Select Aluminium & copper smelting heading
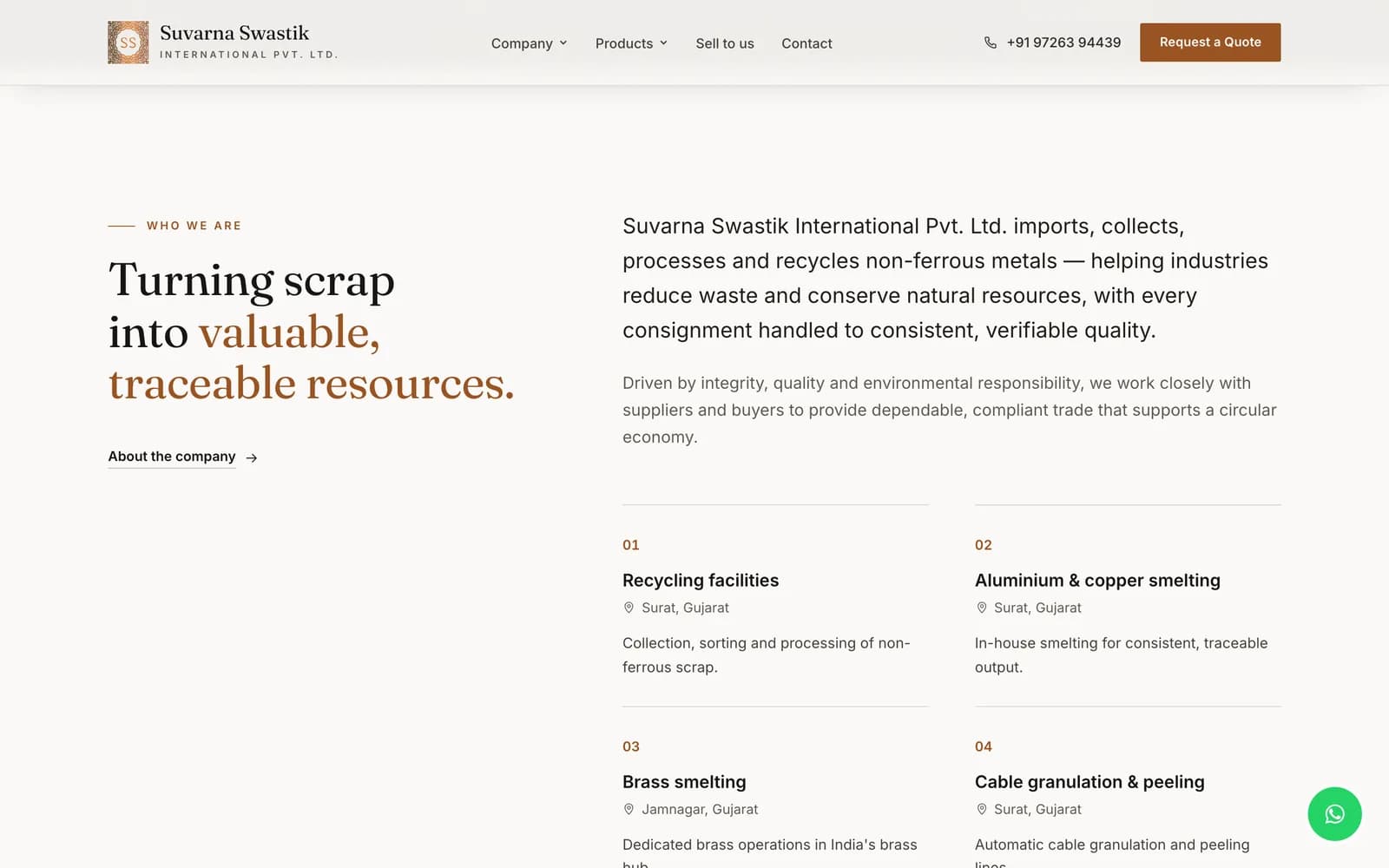1389x868 pixels. (x=1097, y=580)
